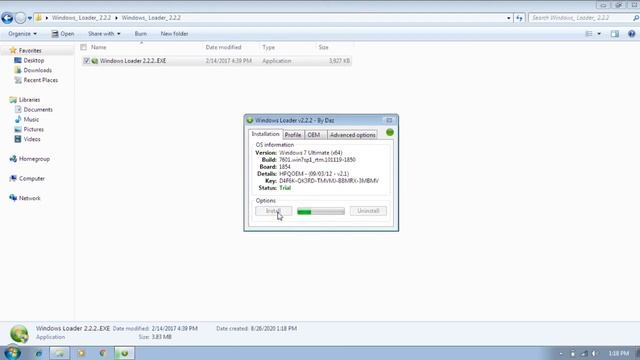Open Computer in the navigation pane

[x=32, y=178]
